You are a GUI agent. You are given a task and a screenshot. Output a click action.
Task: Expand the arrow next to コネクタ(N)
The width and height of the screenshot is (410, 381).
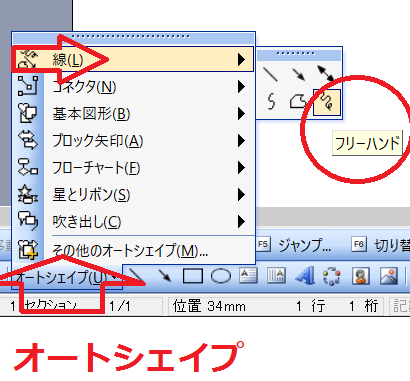(241, 87)
